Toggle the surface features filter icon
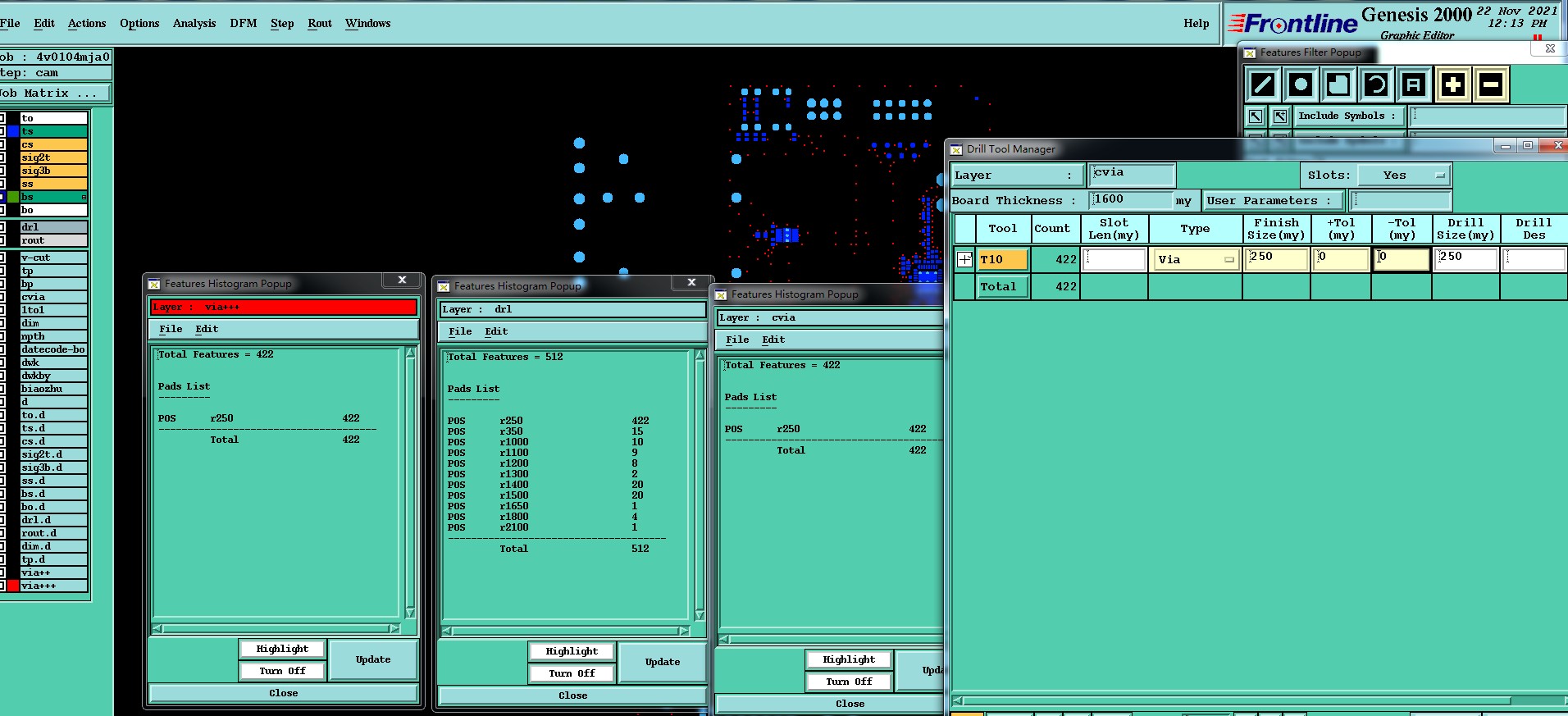The height and width of the screenshot is (716, 1568). pos(1338,84)
